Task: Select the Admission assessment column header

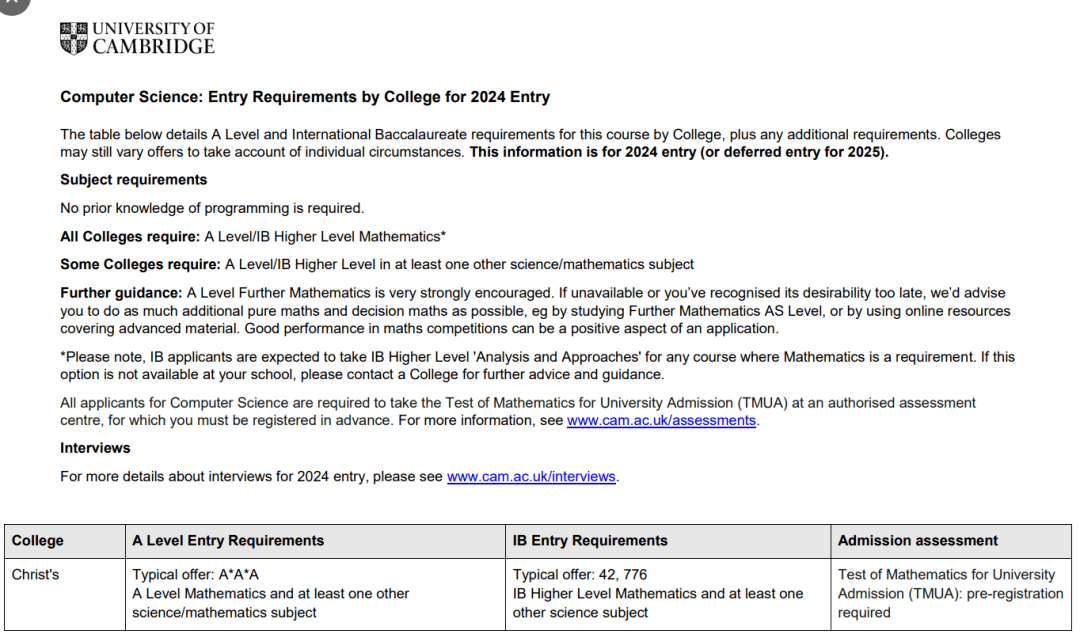Action: [x=951, y=541]
